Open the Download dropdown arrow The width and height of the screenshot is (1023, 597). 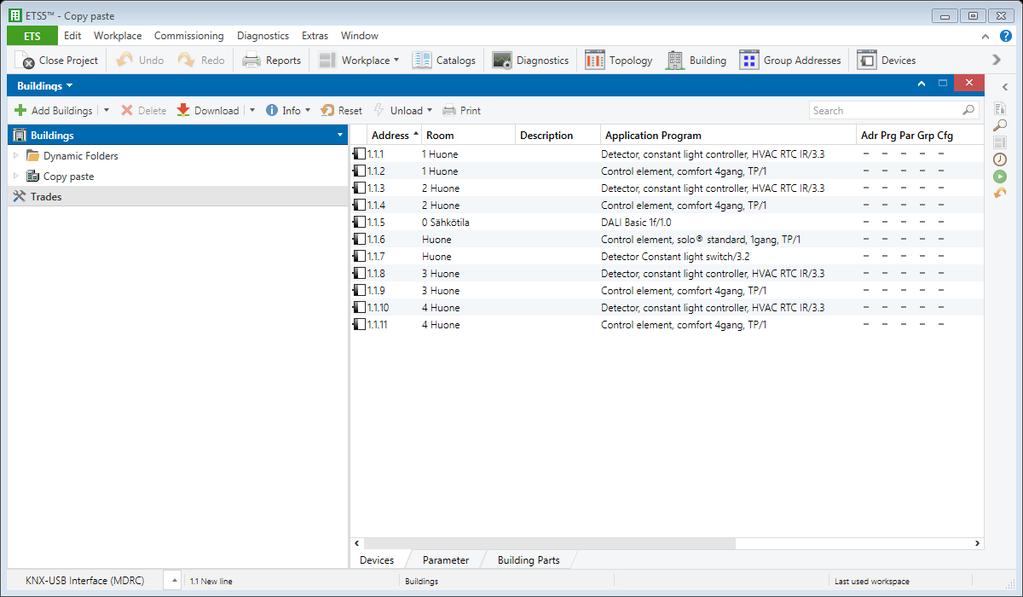(252, 110)
